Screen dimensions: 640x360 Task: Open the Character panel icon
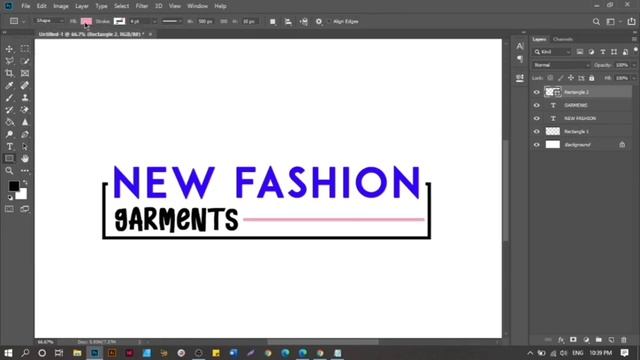[x=520, y=46]
